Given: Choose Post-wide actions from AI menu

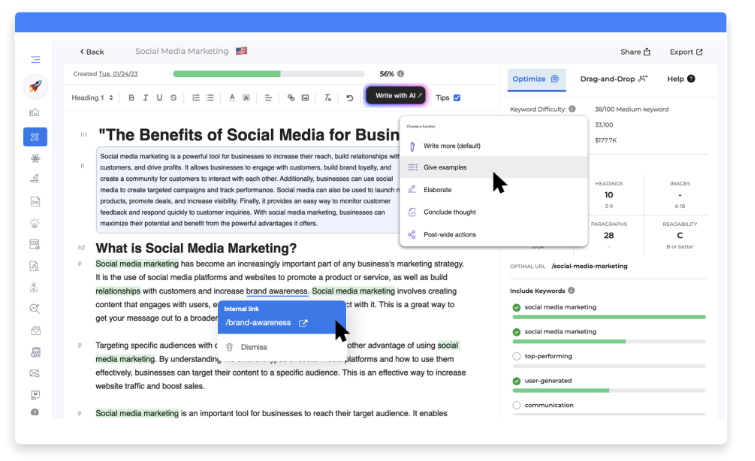Looking at the screenshot, I should click(x=494, y=235).
